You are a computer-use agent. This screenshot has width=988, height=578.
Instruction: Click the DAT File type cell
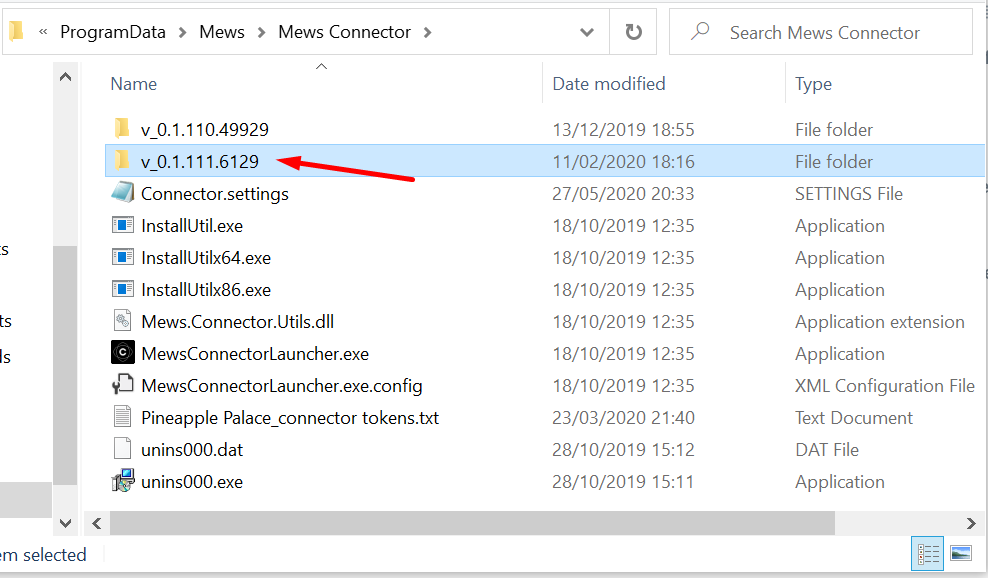tap(827, 450)
